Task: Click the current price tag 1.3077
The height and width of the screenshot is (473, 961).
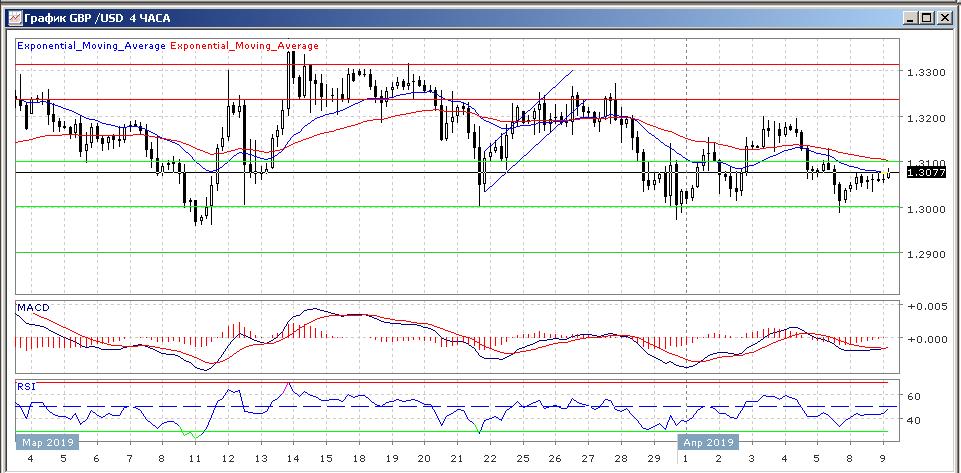Action: pyautogui.click(x=919, y=173)
